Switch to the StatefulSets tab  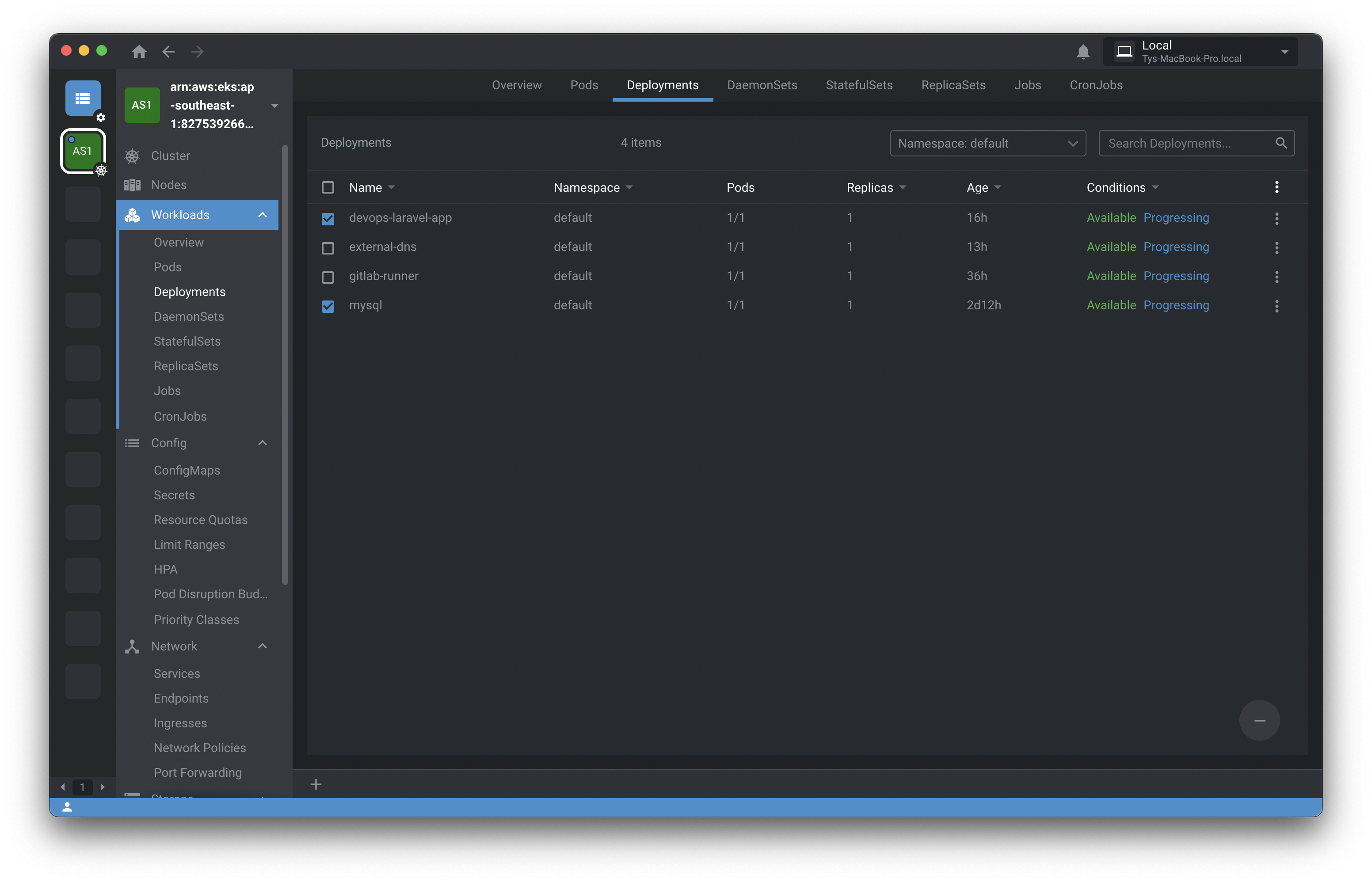[859, 85]
